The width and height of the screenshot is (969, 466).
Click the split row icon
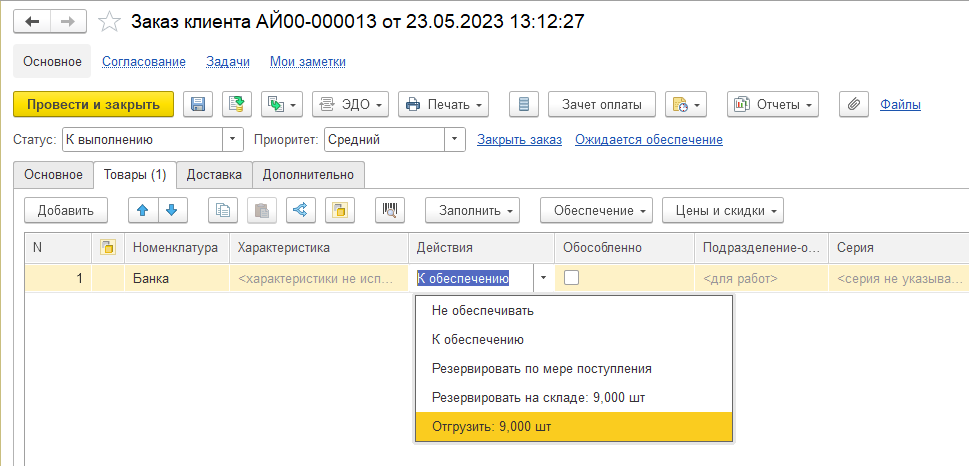(301, 210)
